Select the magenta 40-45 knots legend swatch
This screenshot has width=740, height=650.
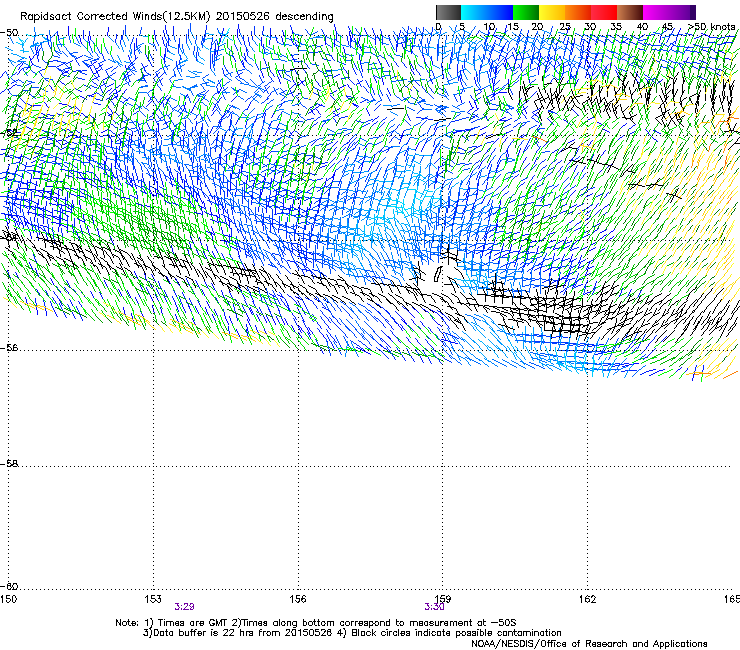(x=656, y=12)
